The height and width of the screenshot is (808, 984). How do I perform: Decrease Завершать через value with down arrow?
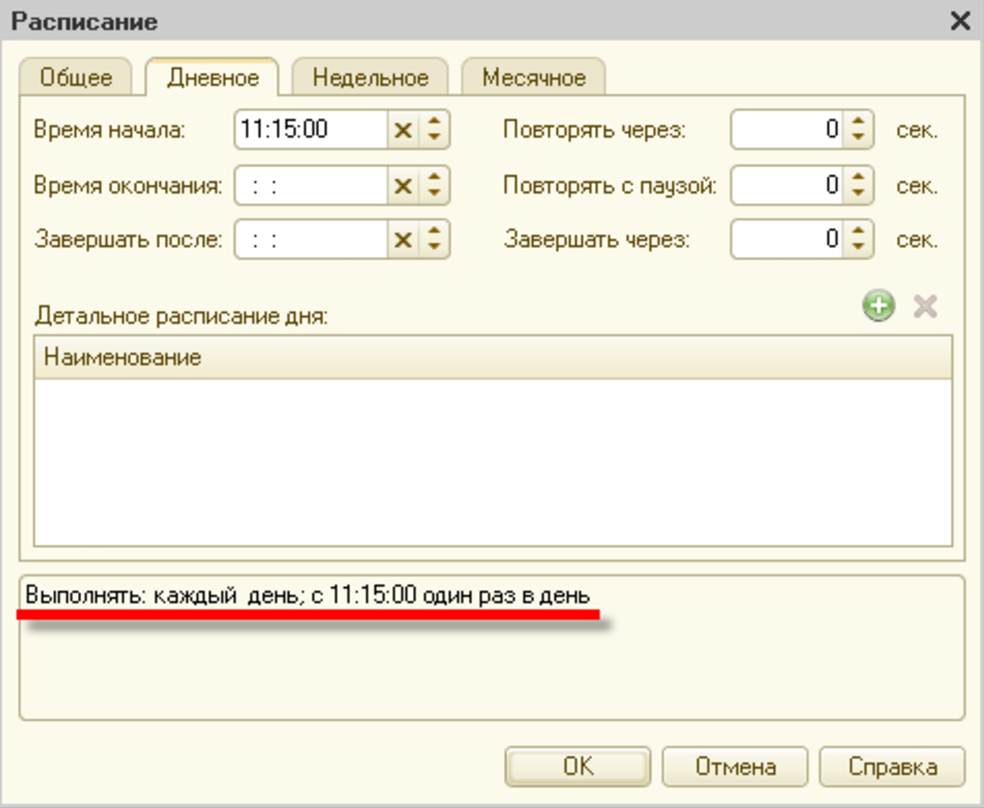coord(858,247)
